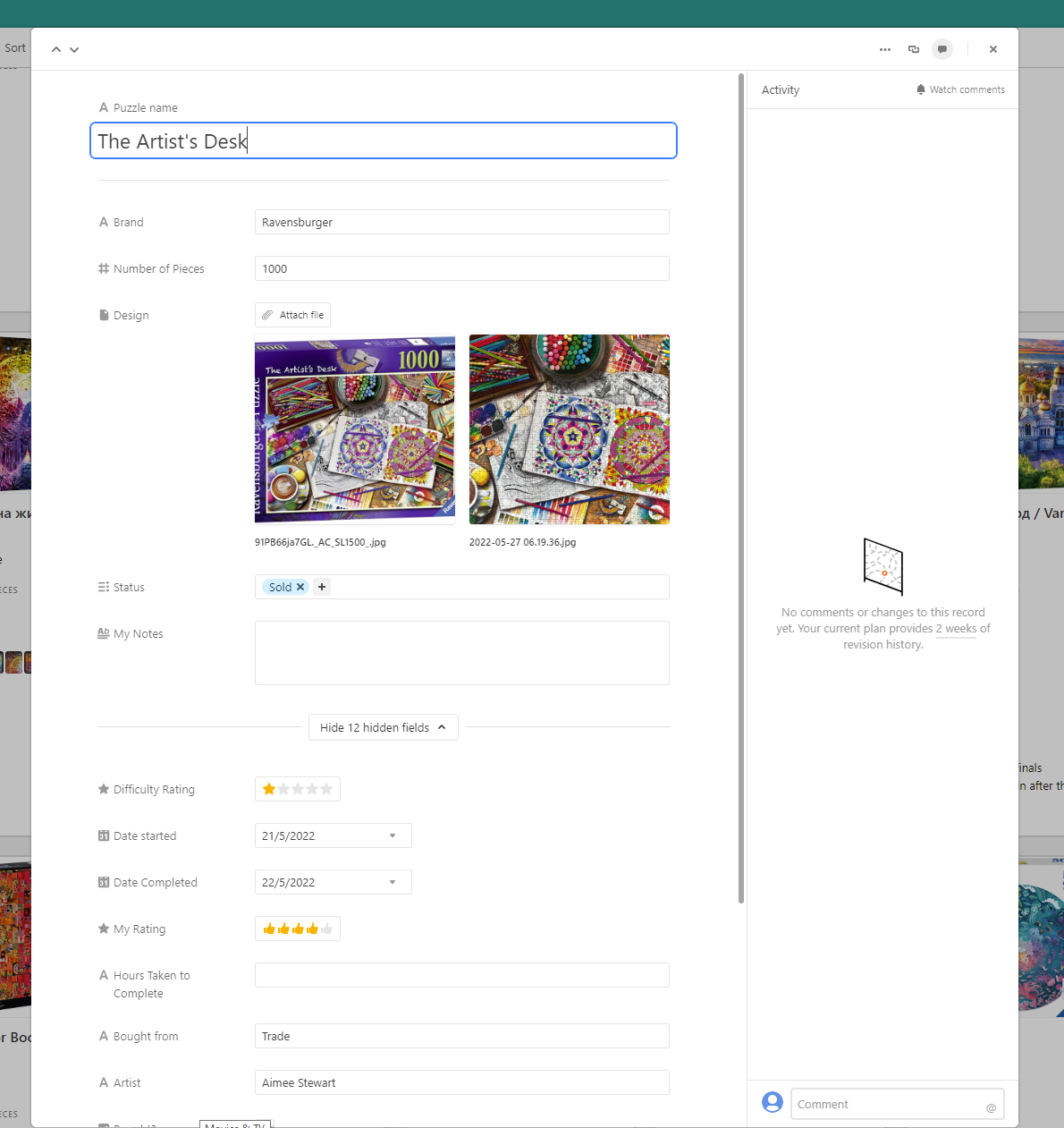
Task: Click the My Notes field label
Action: 138,633
